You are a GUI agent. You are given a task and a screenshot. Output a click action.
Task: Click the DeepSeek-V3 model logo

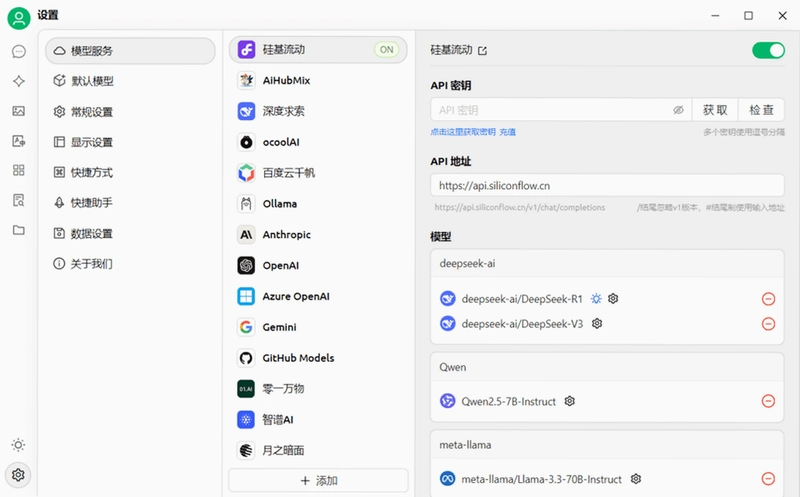pyautogui.click(x=448, y=324)
